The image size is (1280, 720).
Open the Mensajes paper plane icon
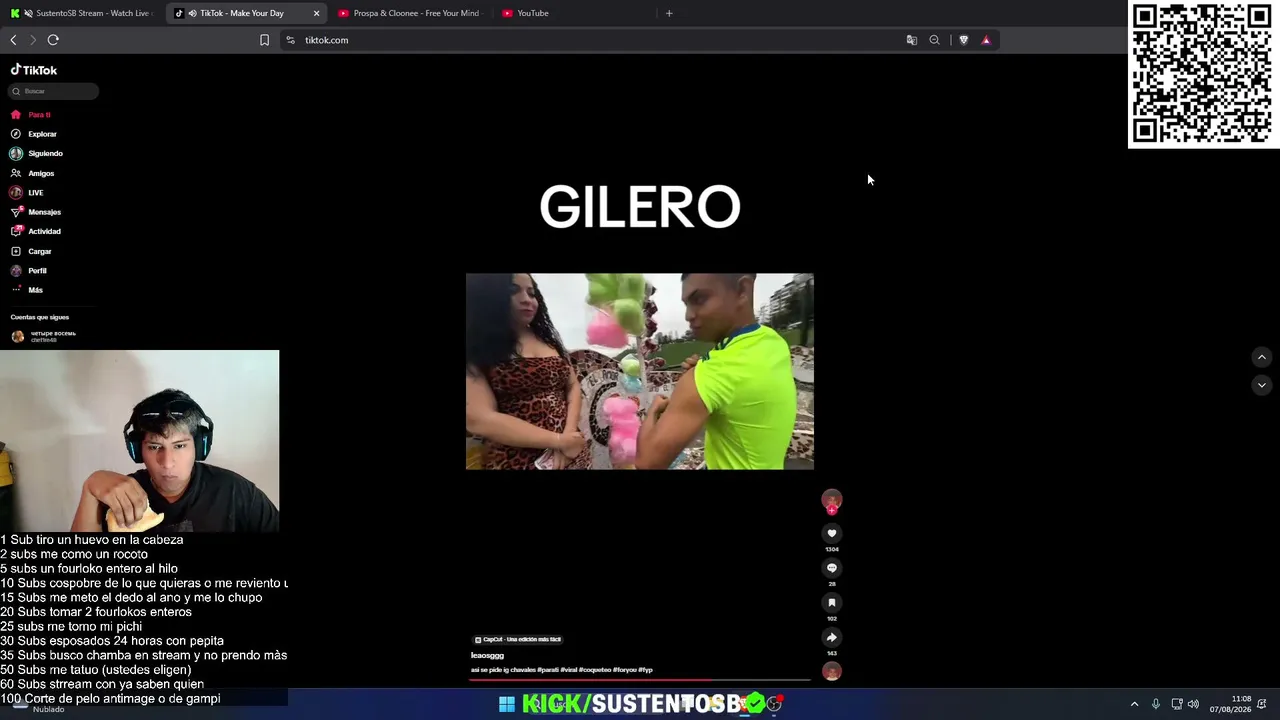coord(16,212)
